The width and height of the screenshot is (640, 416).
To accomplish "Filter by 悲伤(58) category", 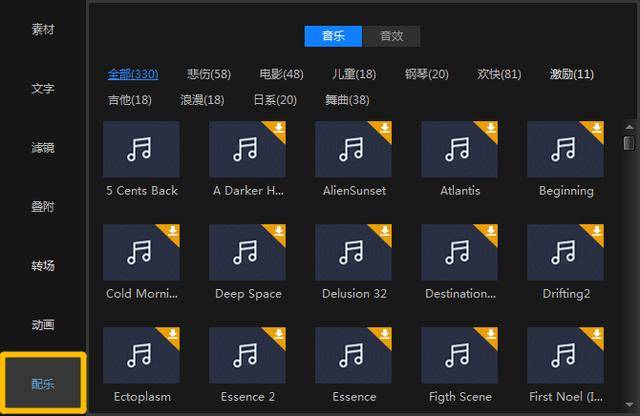I will (x=209, y=74).
